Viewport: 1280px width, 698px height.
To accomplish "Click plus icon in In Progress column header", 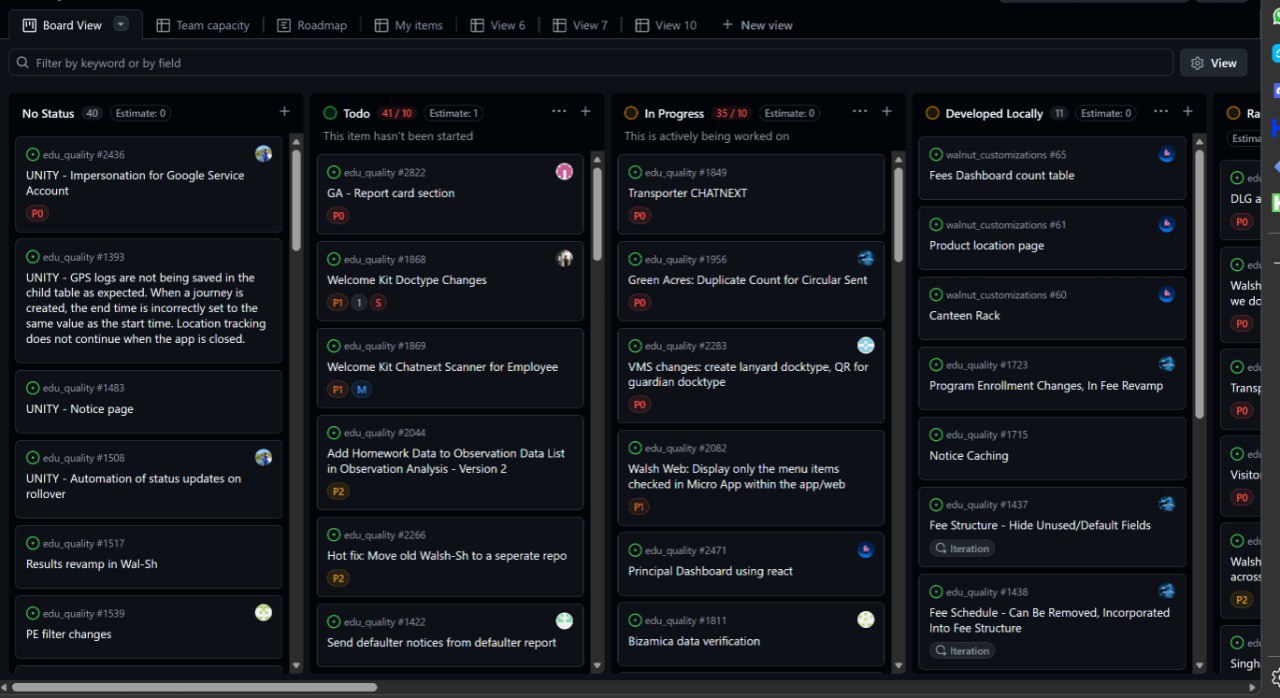I will (x=887, y=112).
